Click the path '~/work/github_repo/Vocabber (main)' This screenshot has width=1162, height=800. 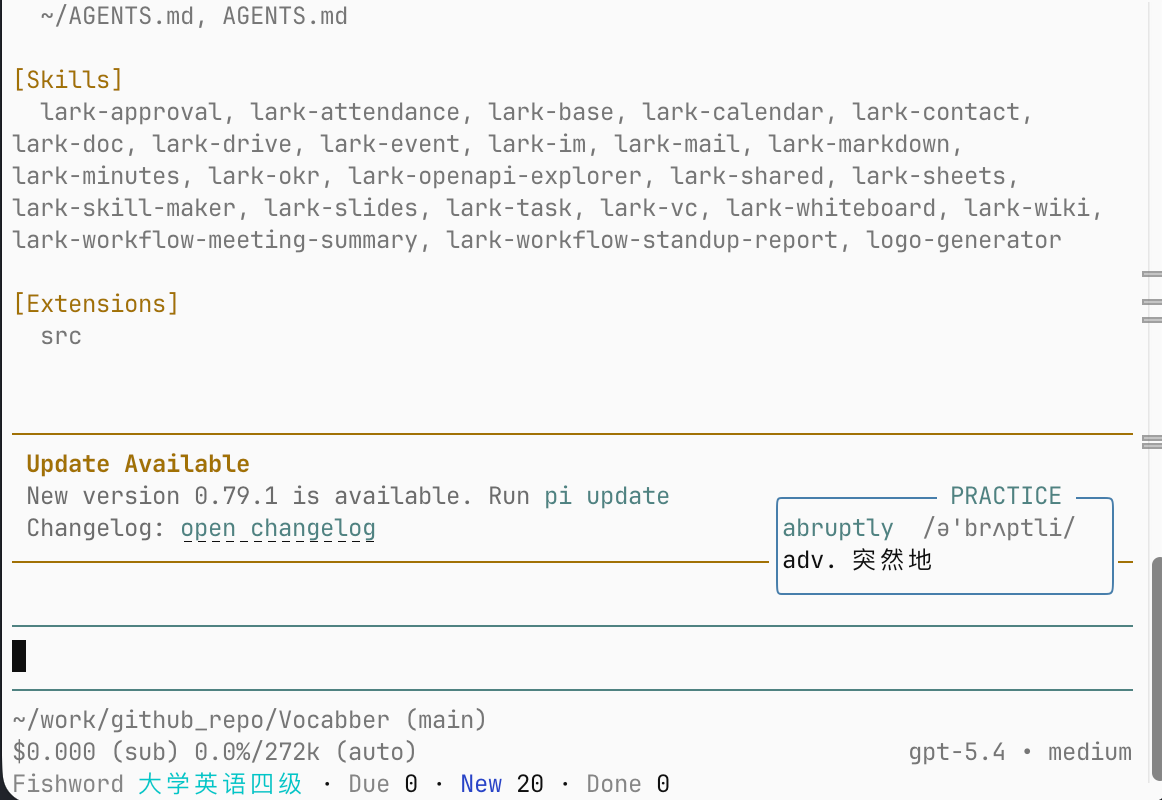[250, 720]
